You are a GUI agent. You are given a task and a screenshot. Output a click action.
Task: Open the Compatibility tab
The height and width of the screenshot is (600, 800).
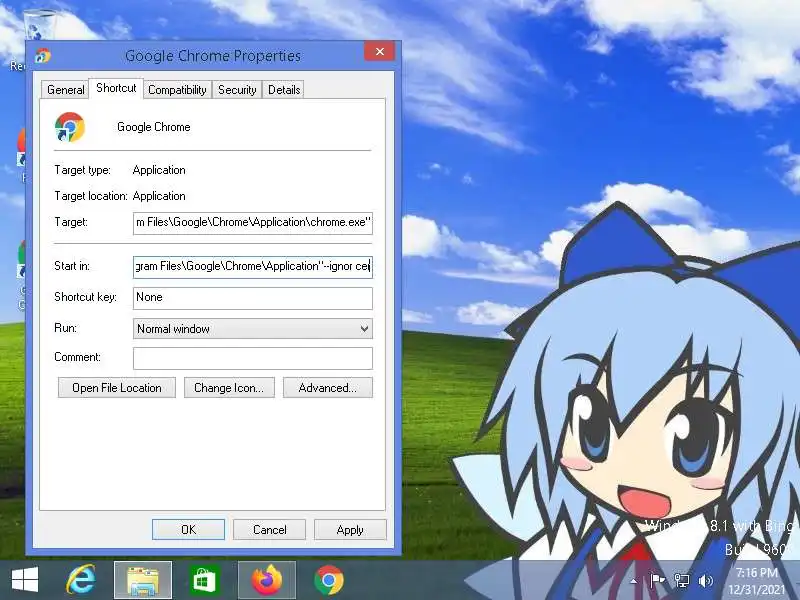click(177, 90)
